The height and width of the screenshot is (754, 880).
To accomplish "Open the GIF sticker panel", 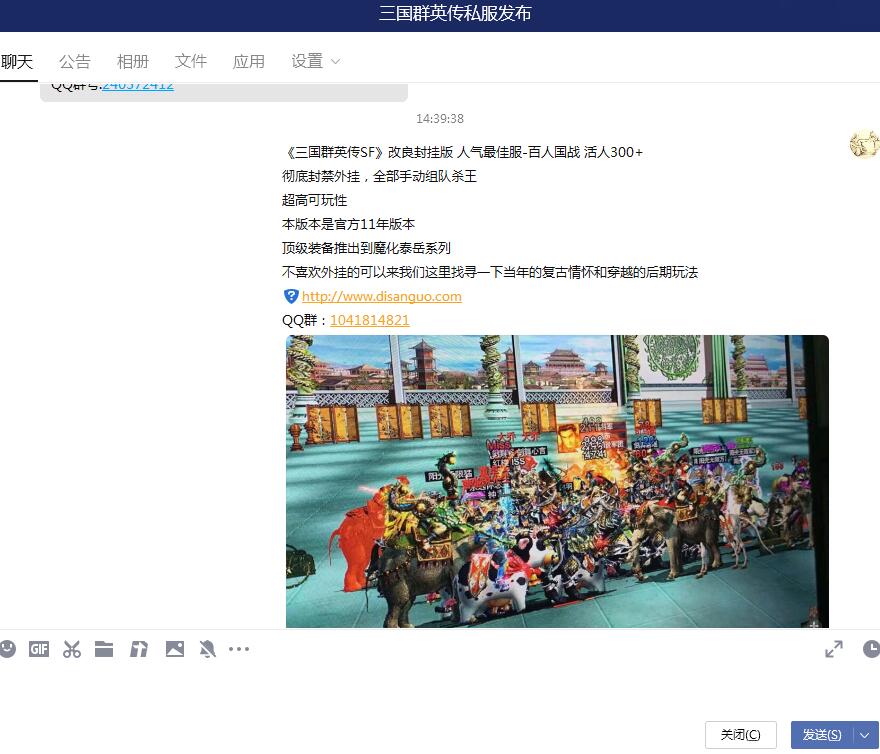I will tap(39, 649).
